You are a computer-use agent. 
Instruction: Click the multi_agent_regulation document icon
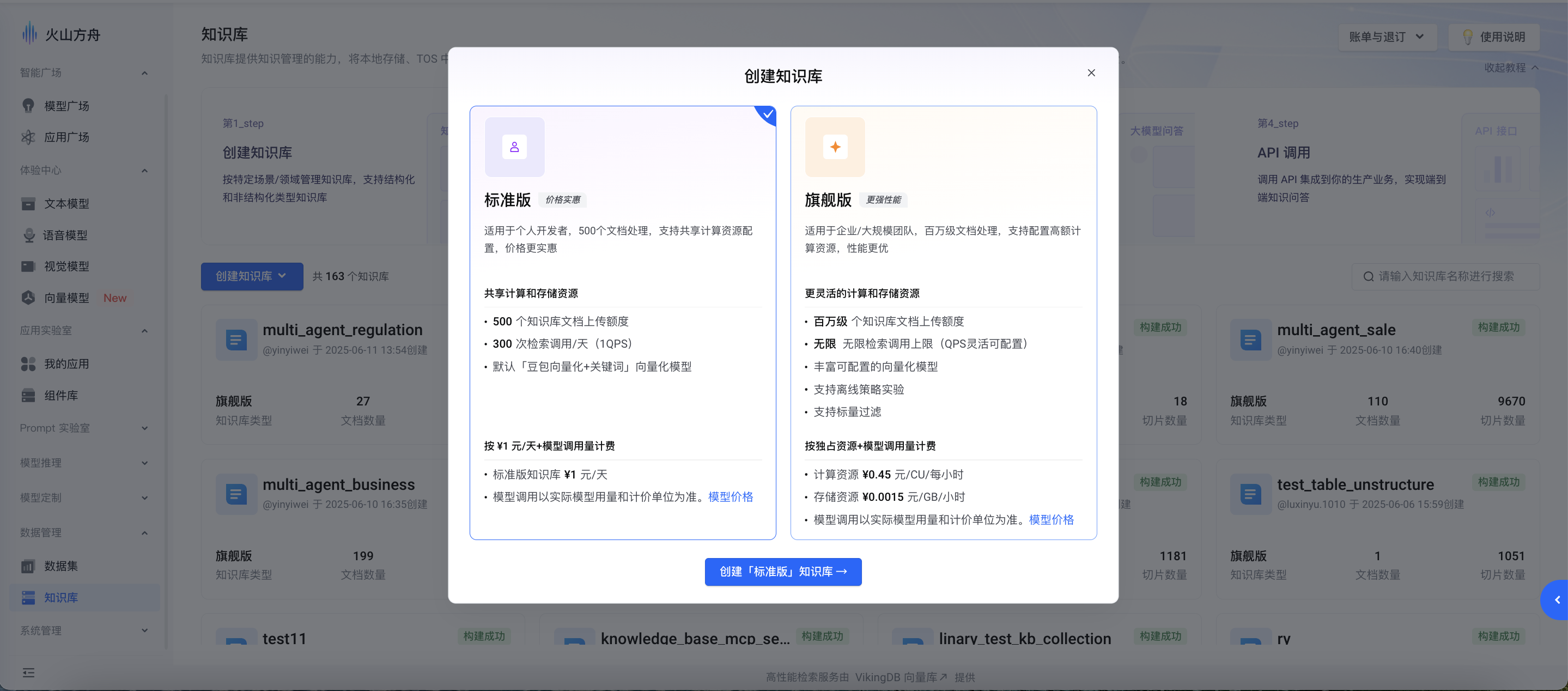click(236, 339)
